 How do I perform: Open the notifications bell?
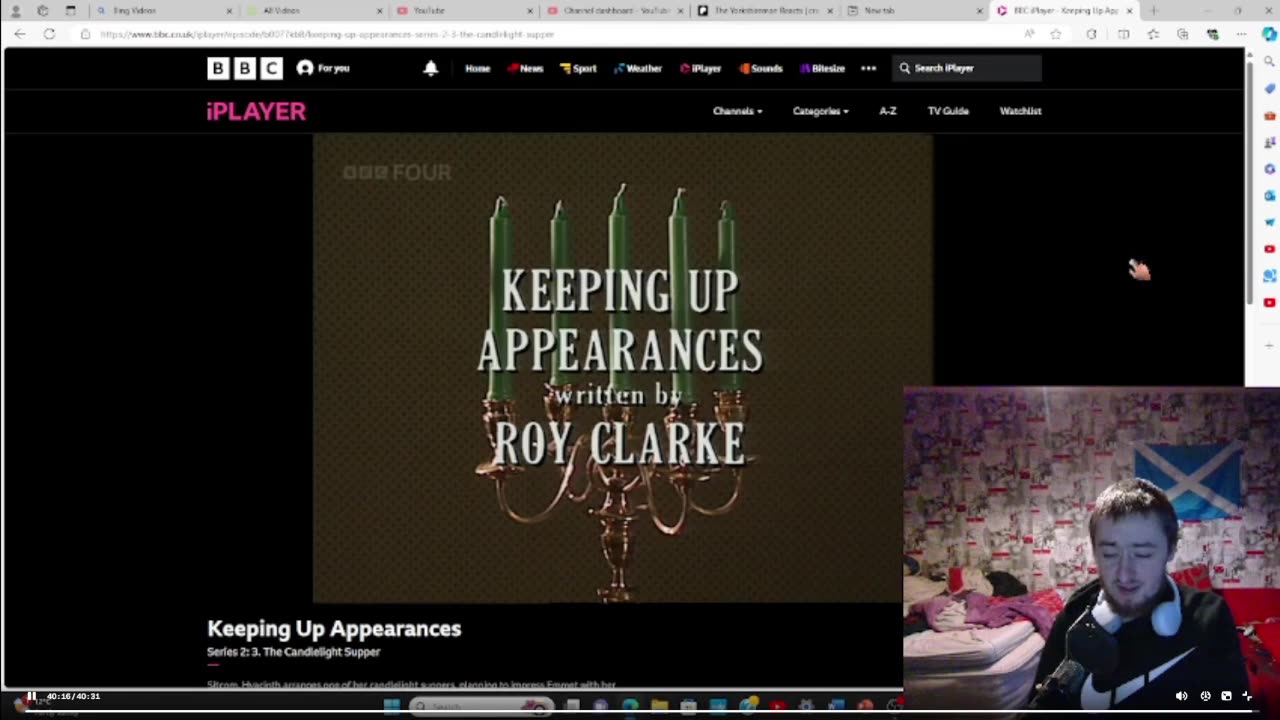coord(431,68)
